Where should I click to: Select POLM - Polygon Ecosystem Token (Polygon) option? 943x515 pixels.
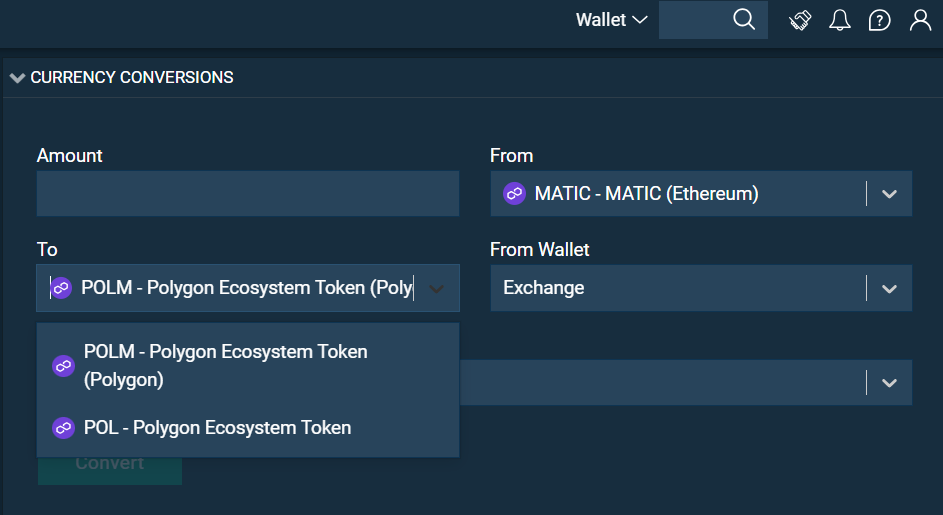click(248, 366)
